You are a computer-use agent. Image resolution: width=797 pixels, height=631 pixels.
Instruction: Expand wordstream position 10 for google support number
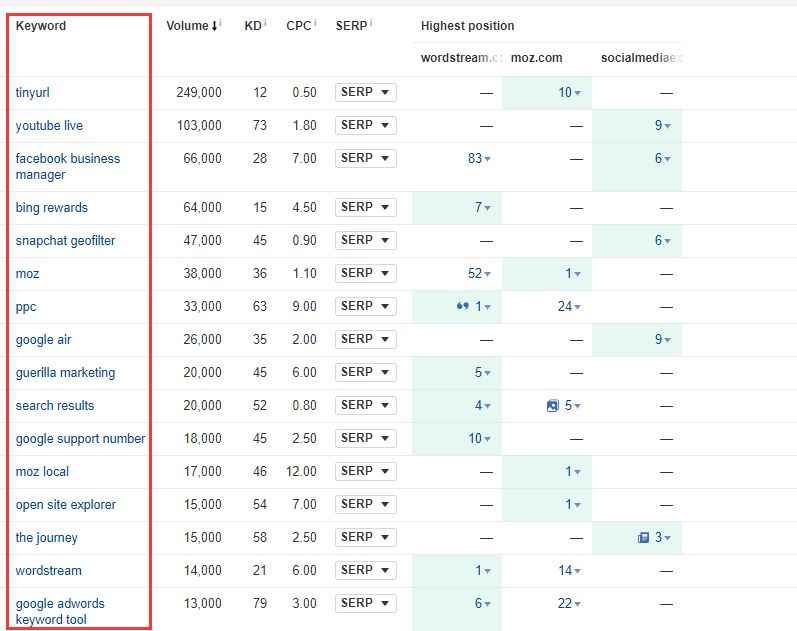(479, 438)
